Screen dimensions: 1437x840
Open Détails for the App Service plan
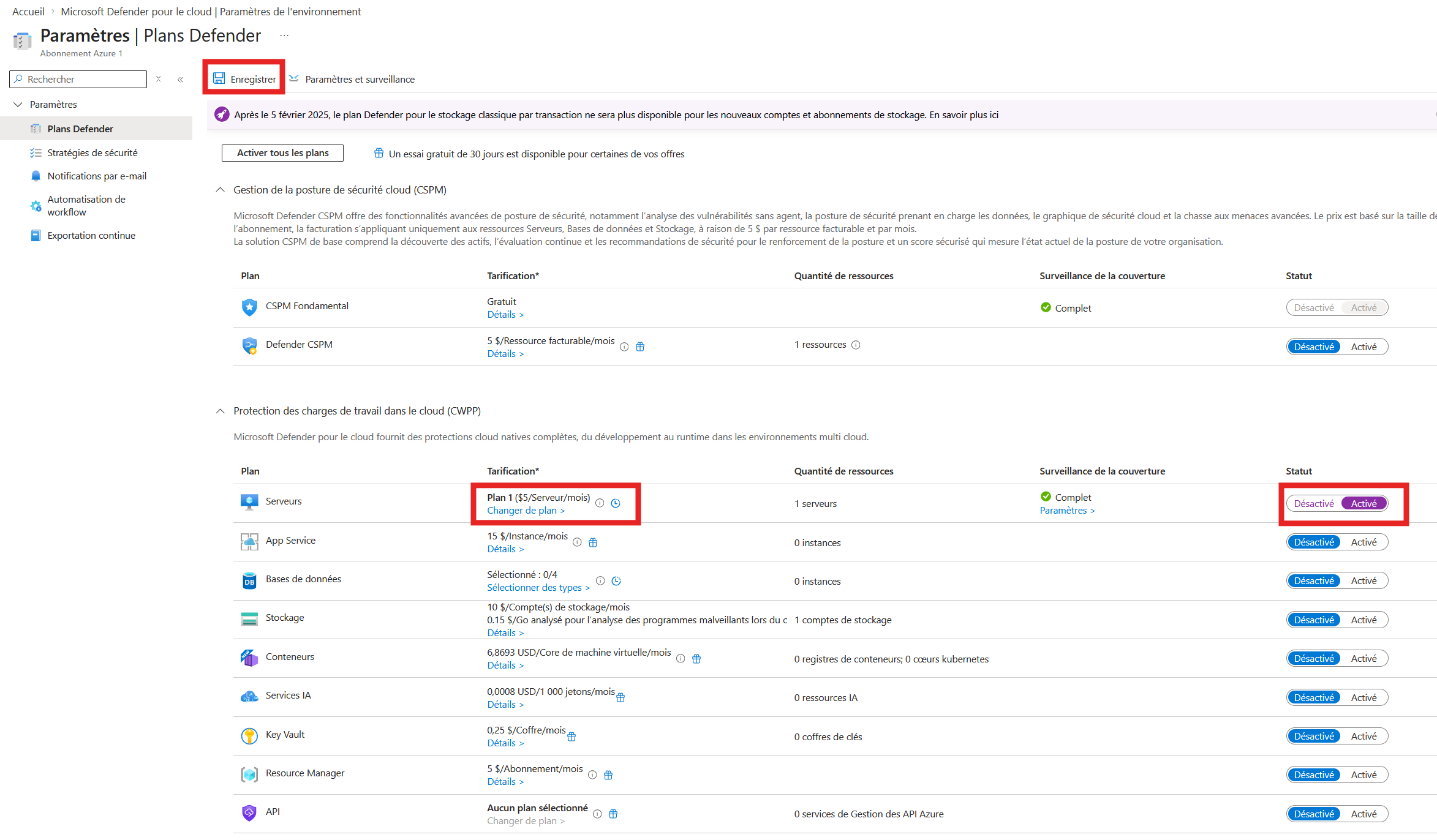click(x=505, y=549)
